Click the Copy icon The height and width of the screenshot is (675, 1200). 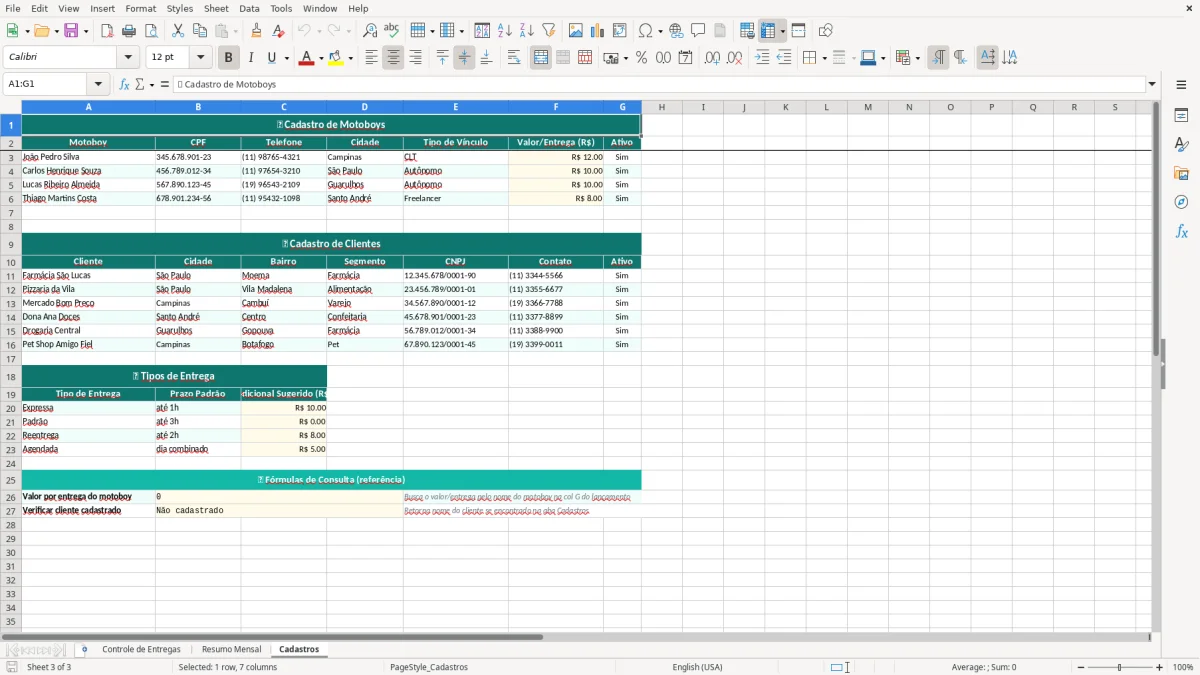pos(199,31)
